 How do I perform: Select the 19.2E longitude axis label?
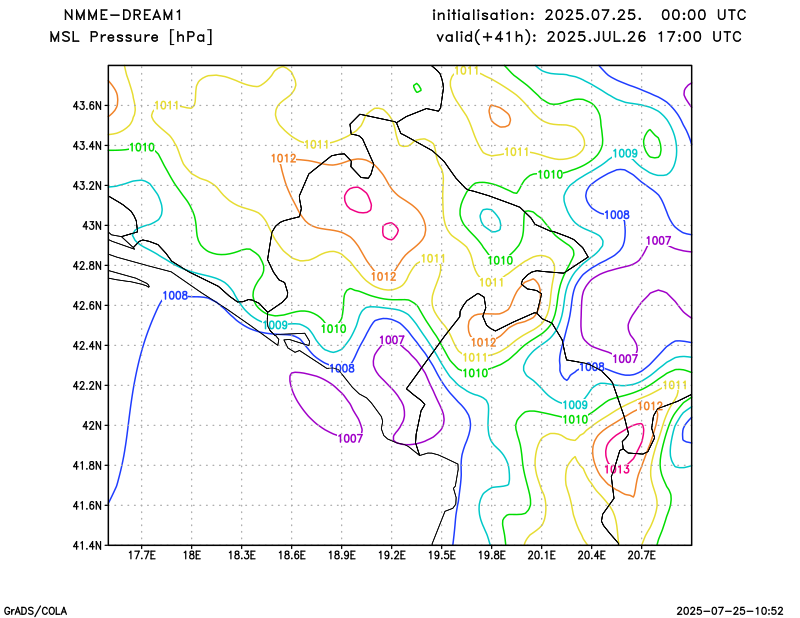coord(391,555)
